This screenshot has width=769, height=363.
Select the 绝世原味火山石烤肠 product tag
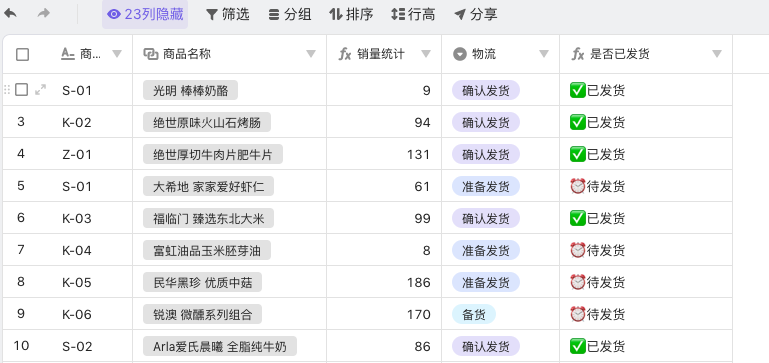click(x=207, y=122)
